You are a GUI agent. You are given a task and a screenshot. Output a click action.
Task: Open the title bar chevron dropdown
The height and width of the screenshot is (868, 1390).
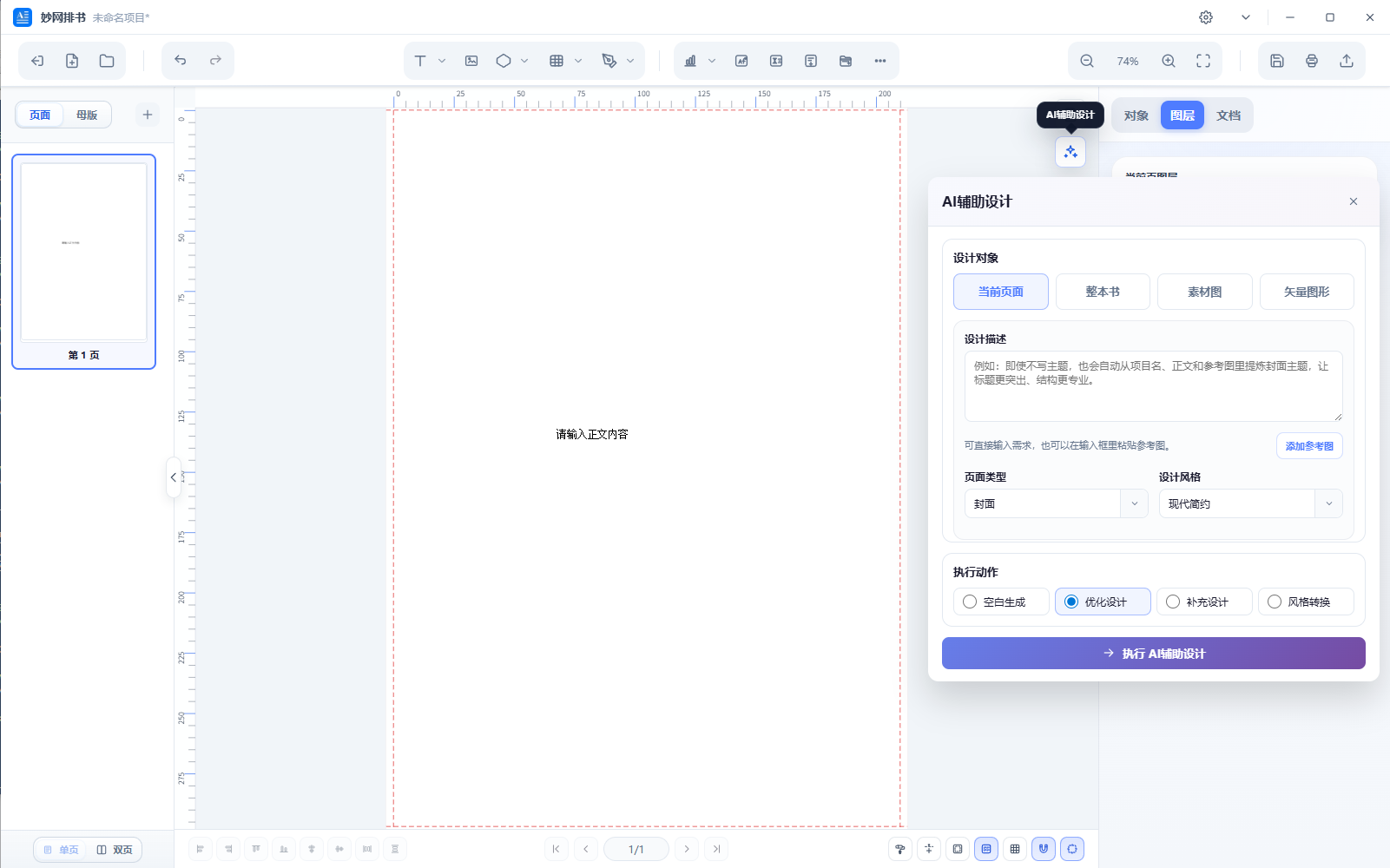[x=1246, y=17]
